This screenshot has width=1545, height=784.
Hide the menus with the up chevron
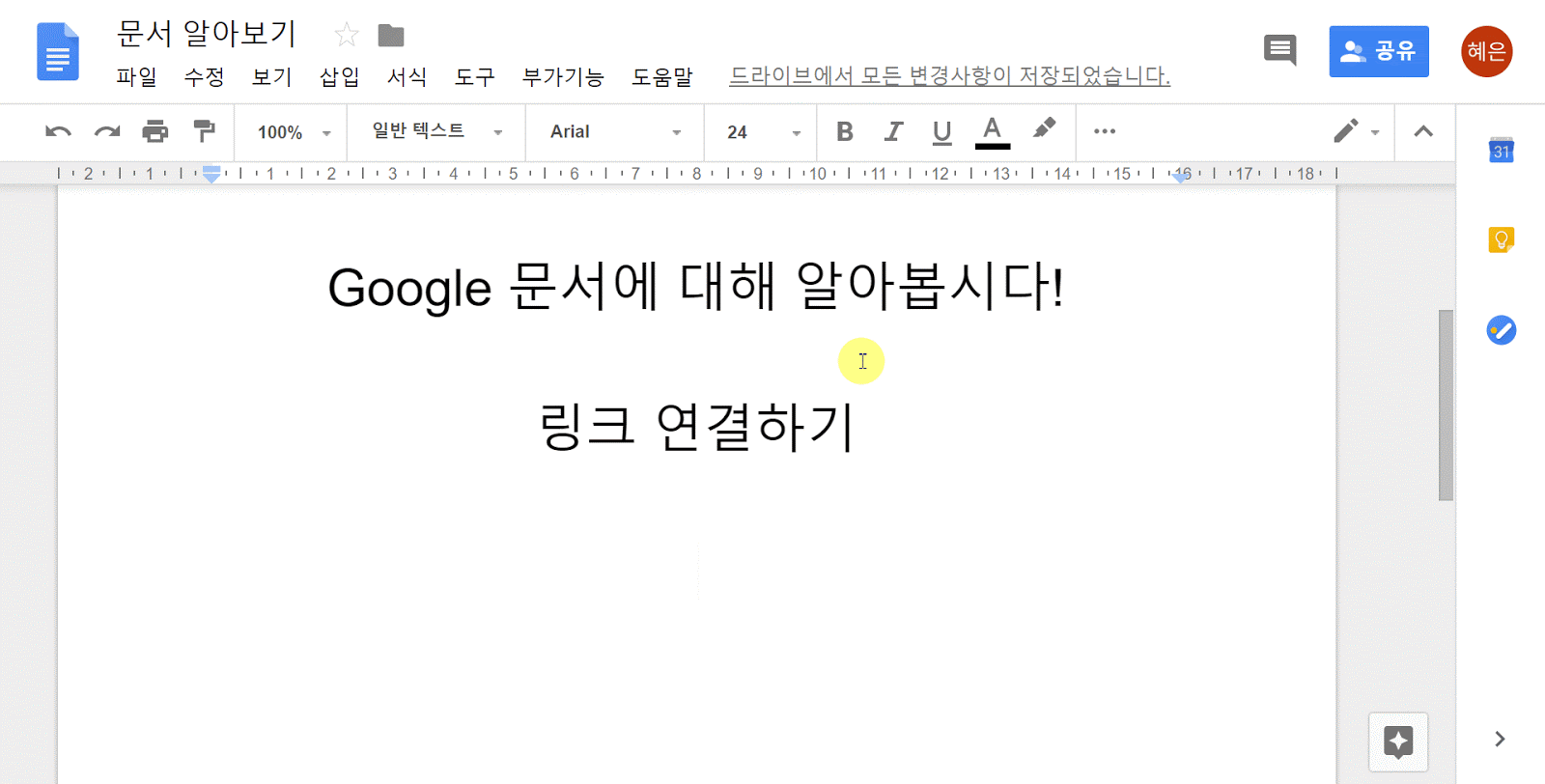[1423, 131]
